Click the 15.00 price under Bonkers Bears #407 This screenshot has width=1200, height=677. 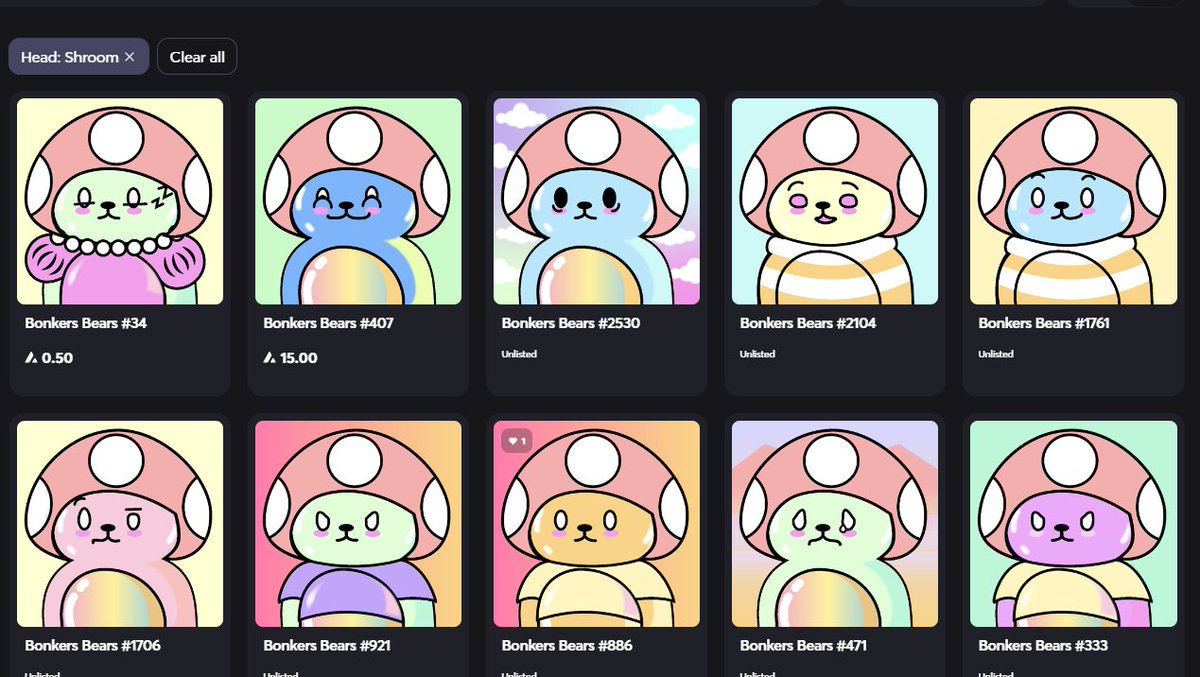[288, 356]
